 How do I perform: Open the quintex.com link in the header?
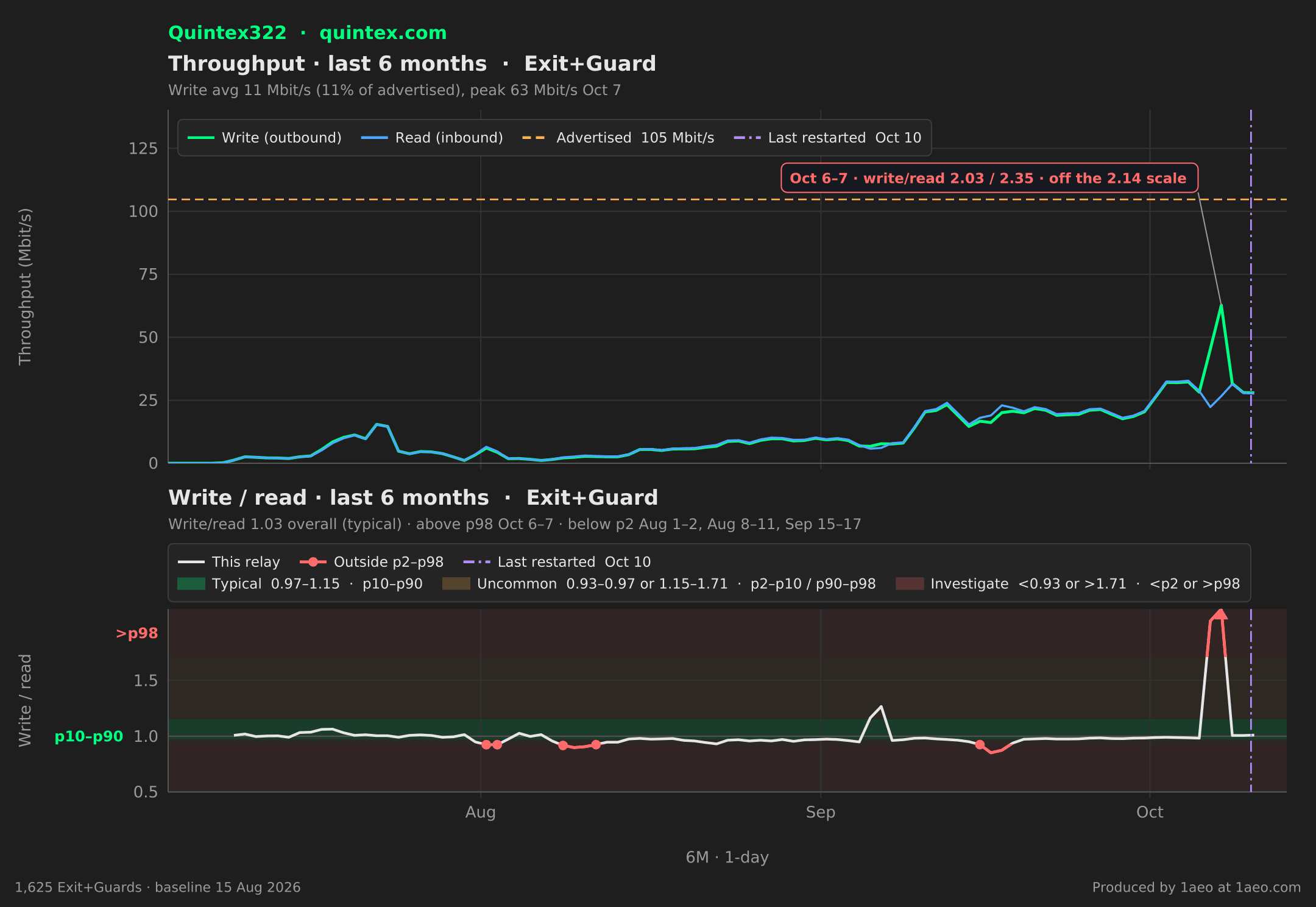pyautogui.click(x=383, y=33)
